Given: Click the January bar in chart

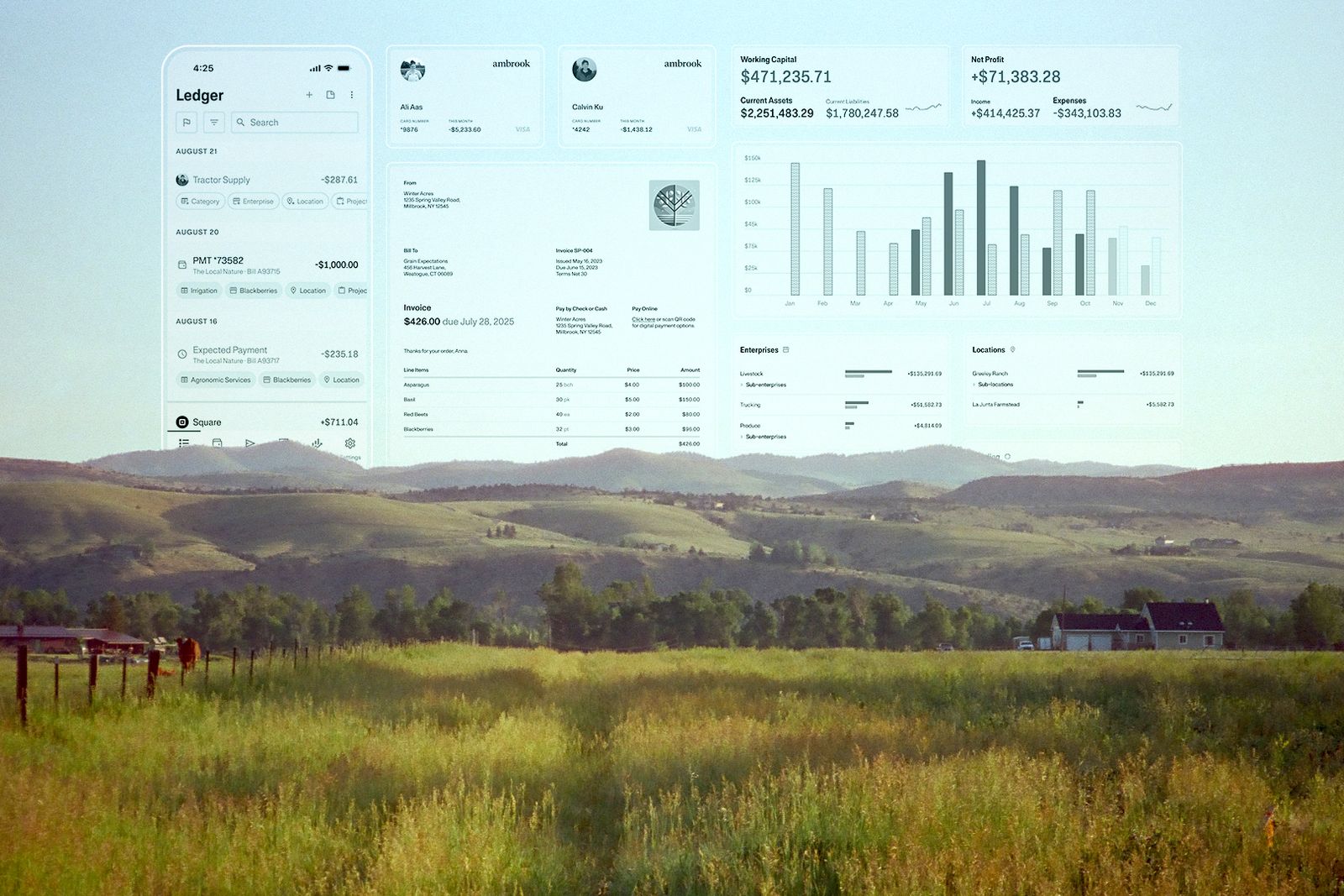Looking at the screenshot, I should (795, 229).
